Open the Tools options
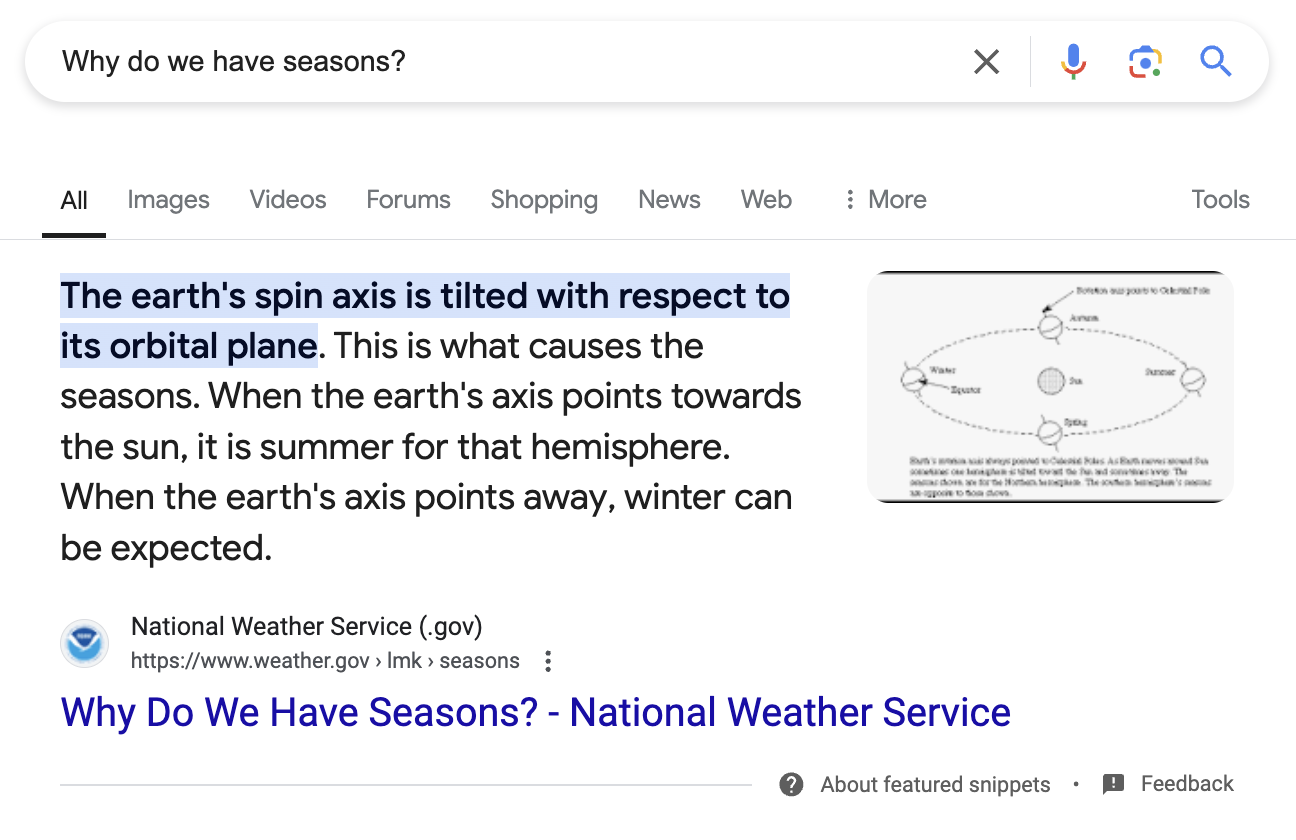 tap(1220, 200)
